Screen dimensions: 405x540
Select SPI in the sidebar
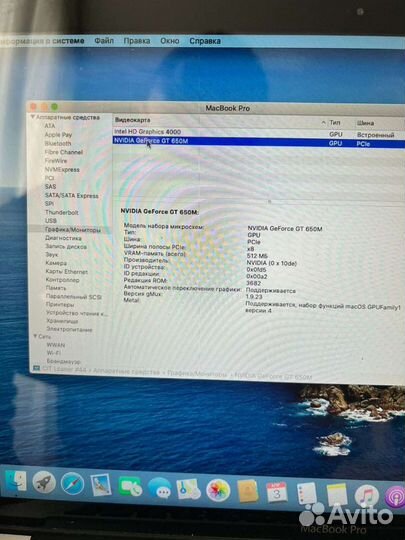click(x=49, y=204)
